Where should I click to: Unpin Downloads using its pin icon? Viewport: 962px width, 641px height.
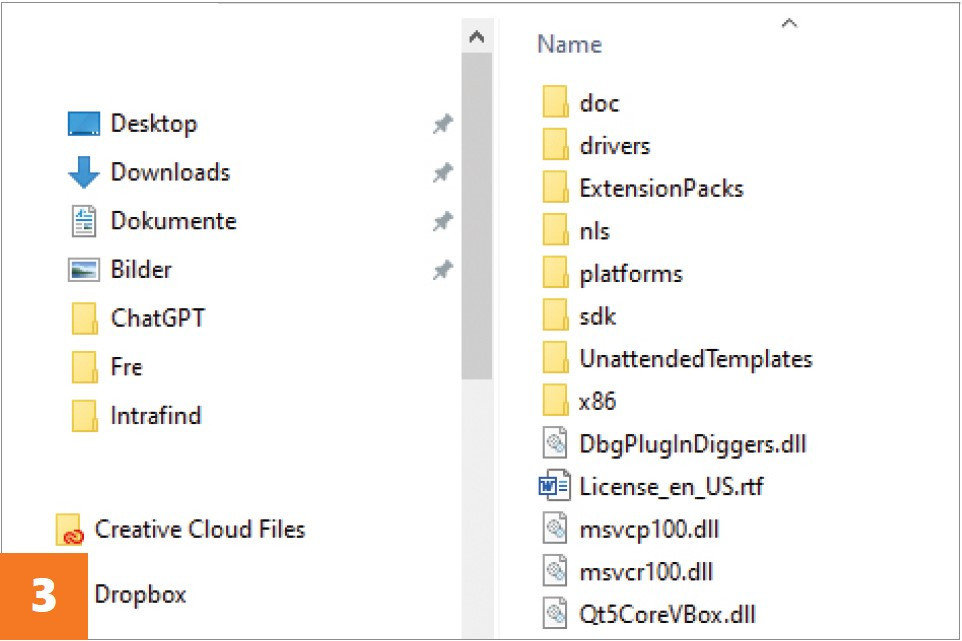click(x=442, y=172)
